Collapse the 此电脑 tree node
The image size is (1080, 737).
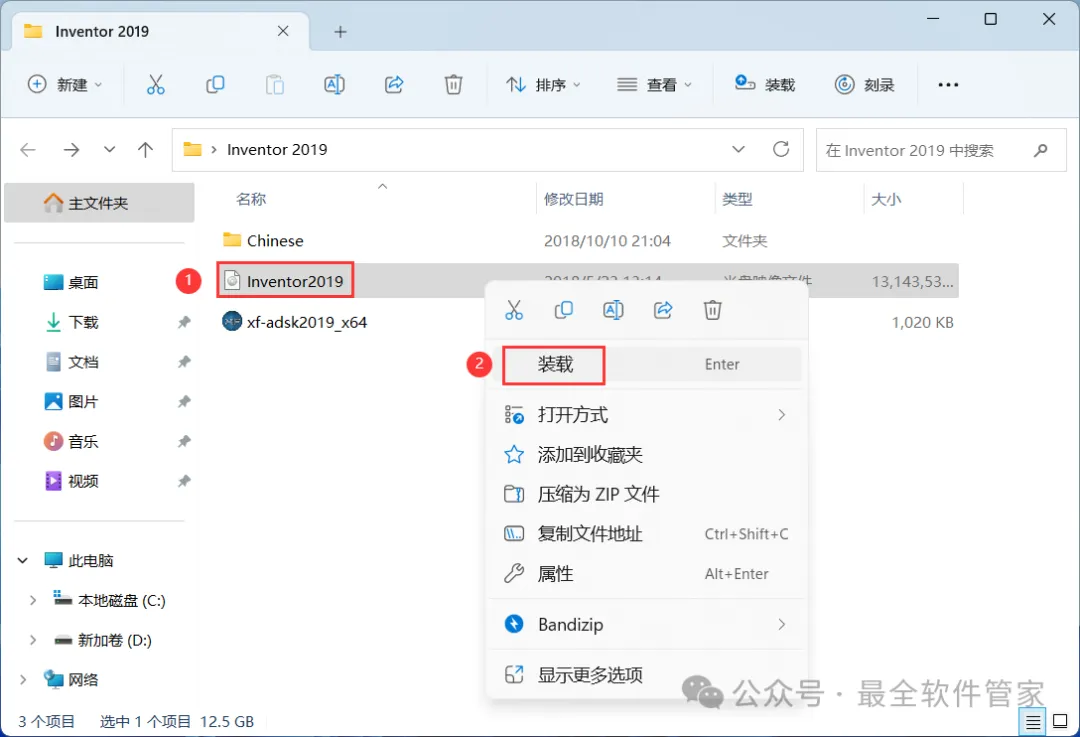23,561
